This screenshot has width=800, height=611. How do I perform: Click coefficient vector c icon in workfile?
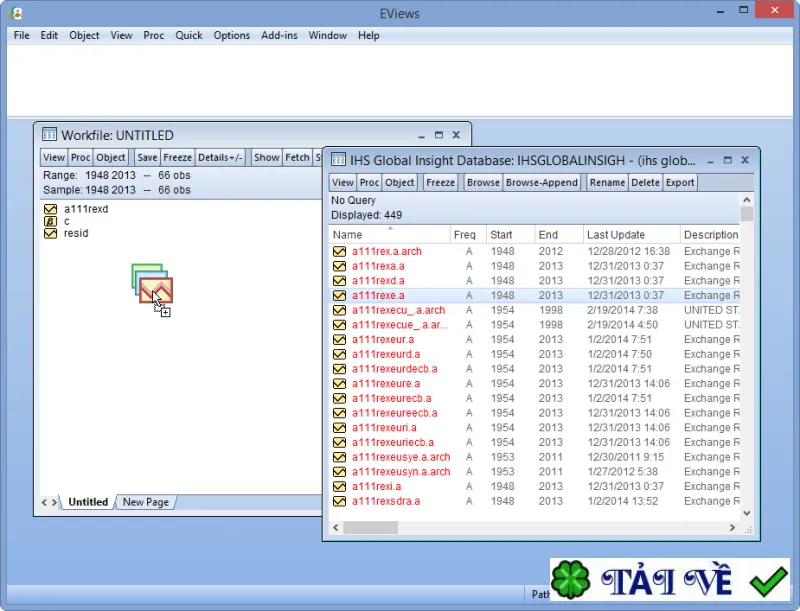click(51, 221)
